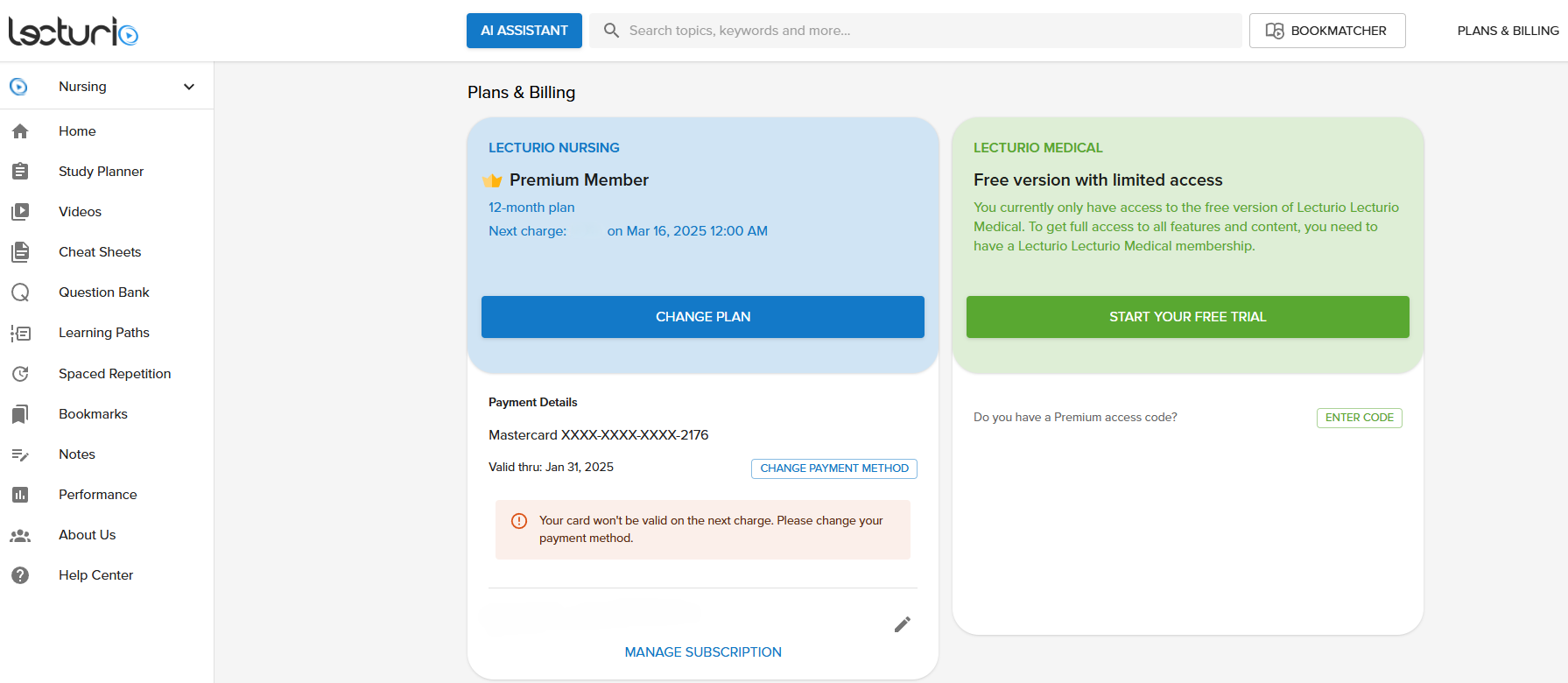The width and height of the screenshot is (1568, 683).
Task: Start your free trial of Lecturio Medical
Action: (1187, 316)
